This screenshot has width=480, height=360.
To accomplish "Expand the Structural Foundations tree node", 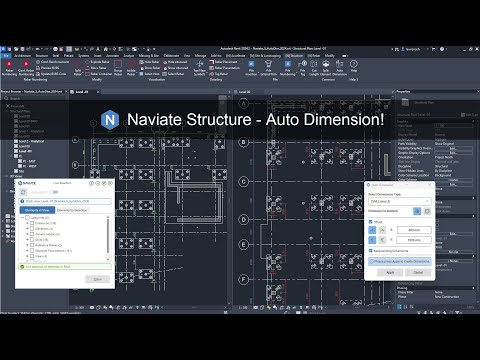I will click(27, 251).
